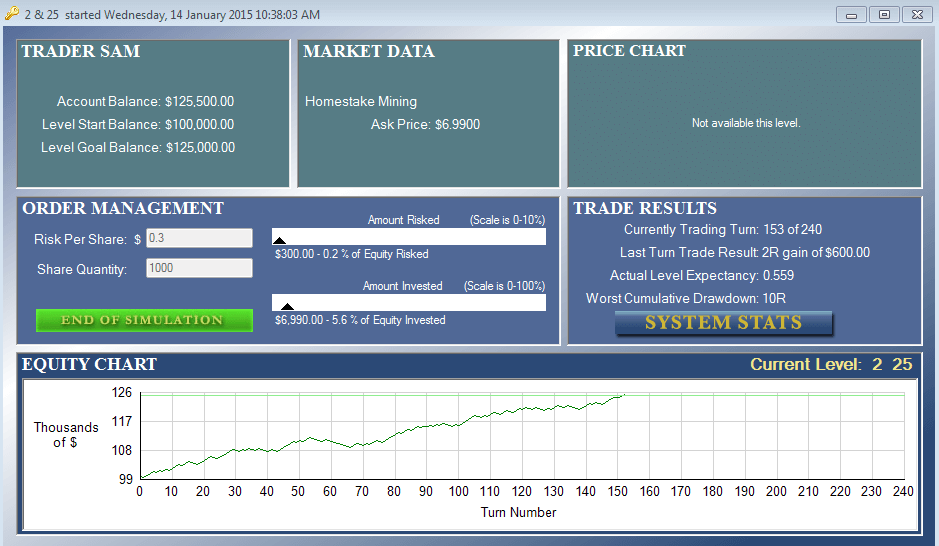939x546 pixels.
Task: Click the Share Quantity input field
Action: [x=199, y=268]
